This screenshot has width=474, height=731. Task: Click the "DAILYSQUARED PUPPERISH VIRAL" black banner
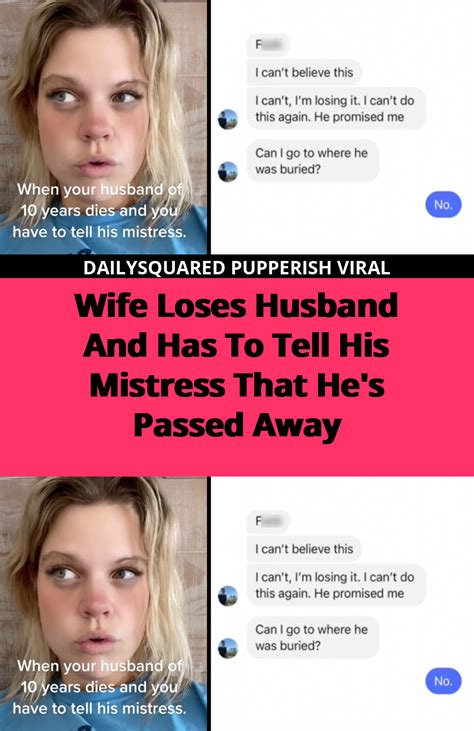[237, 267]
